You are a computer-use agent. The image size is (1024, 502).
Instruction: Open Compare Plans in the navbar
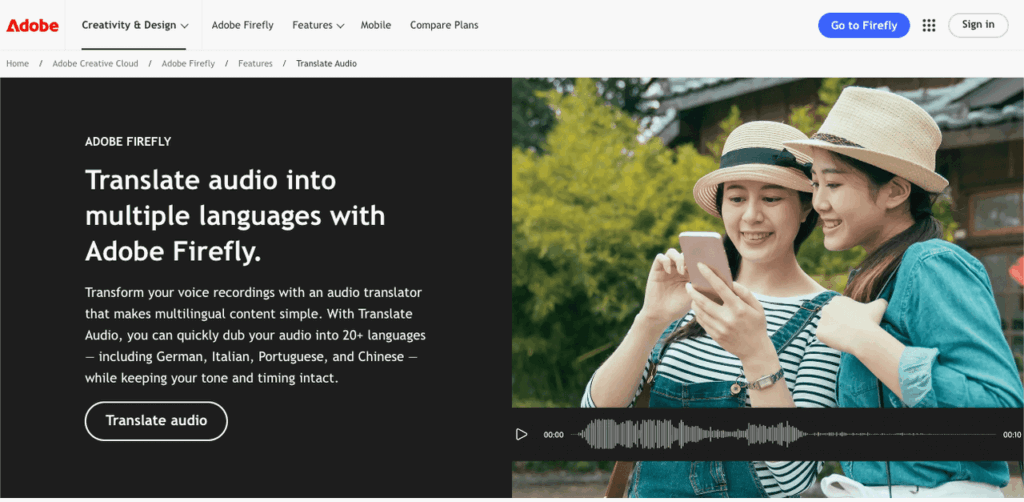click(444, 25)
